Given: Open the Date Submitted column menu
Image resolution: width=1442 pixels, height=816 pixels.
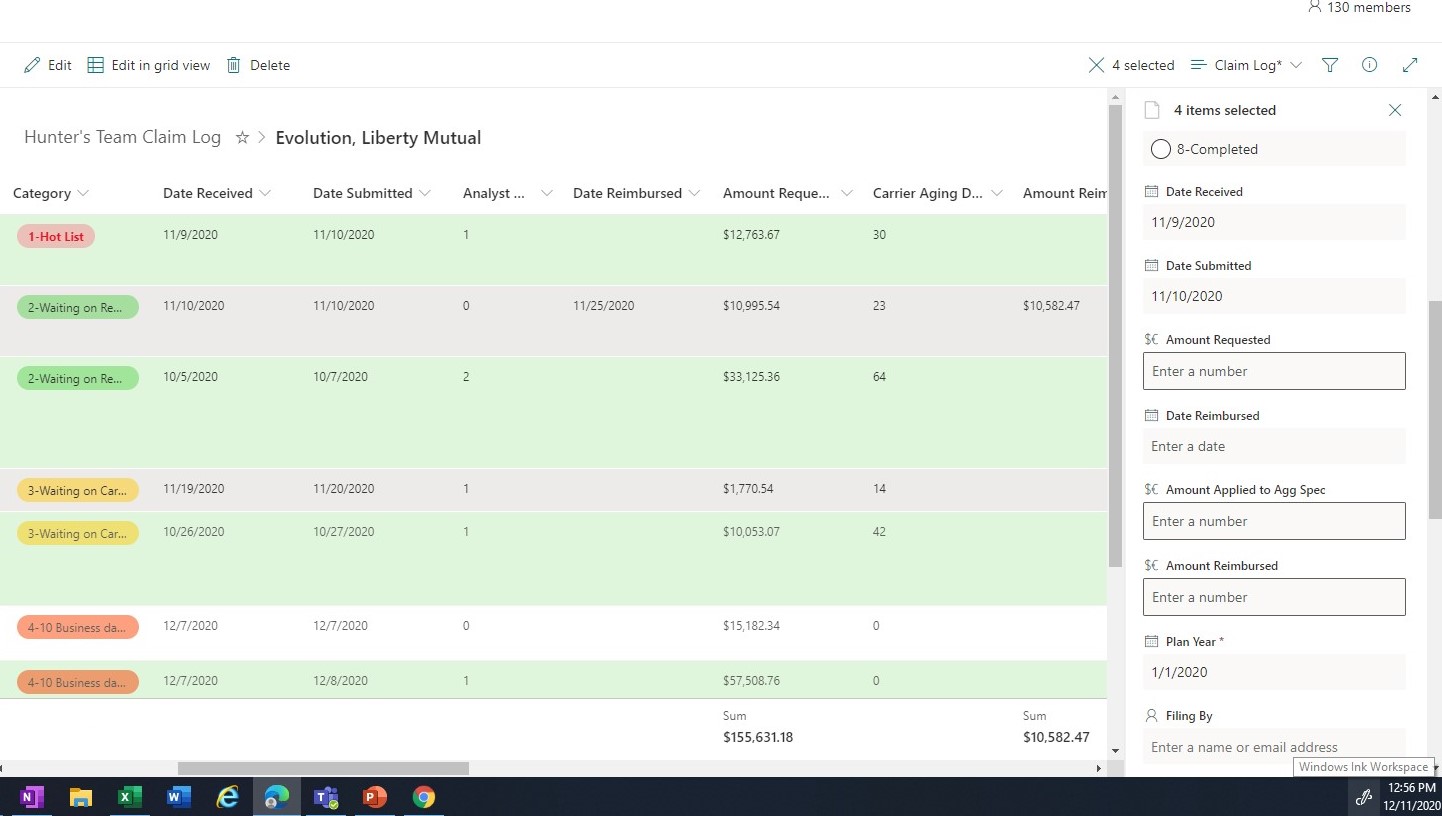Looking at the screenshot, I should 424,193.
